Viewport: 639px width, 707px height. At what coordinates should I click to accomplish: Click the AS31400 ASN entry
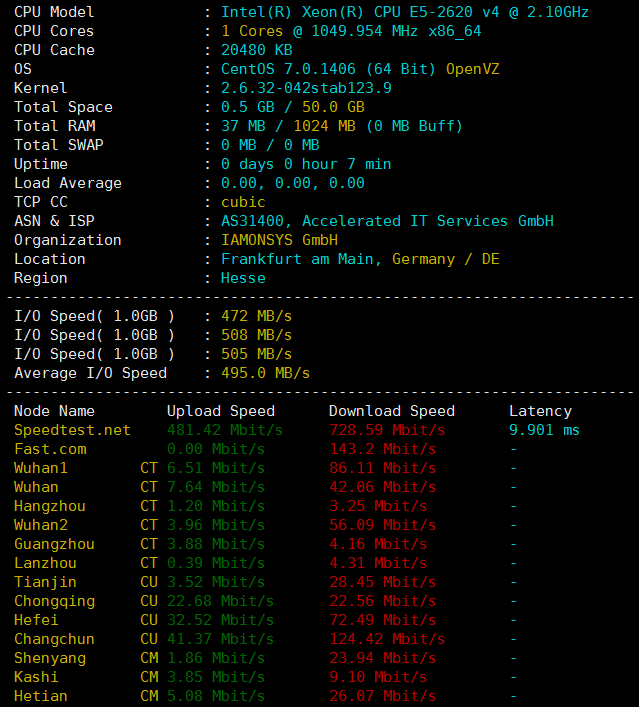(x=252, y=221)
